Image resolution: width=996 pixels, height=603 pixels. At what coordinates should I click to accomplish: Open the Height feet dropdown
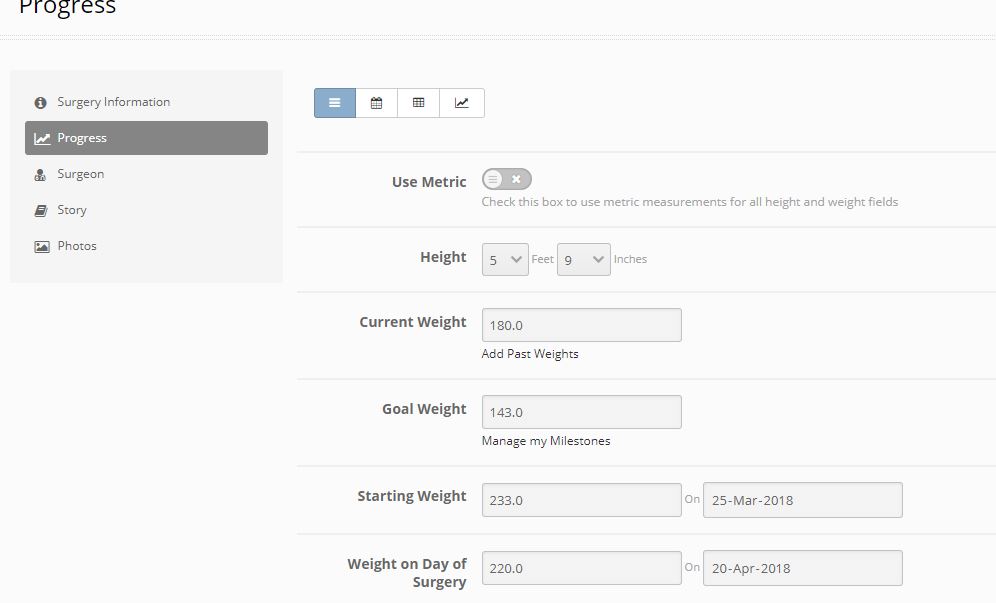[505, 259]
